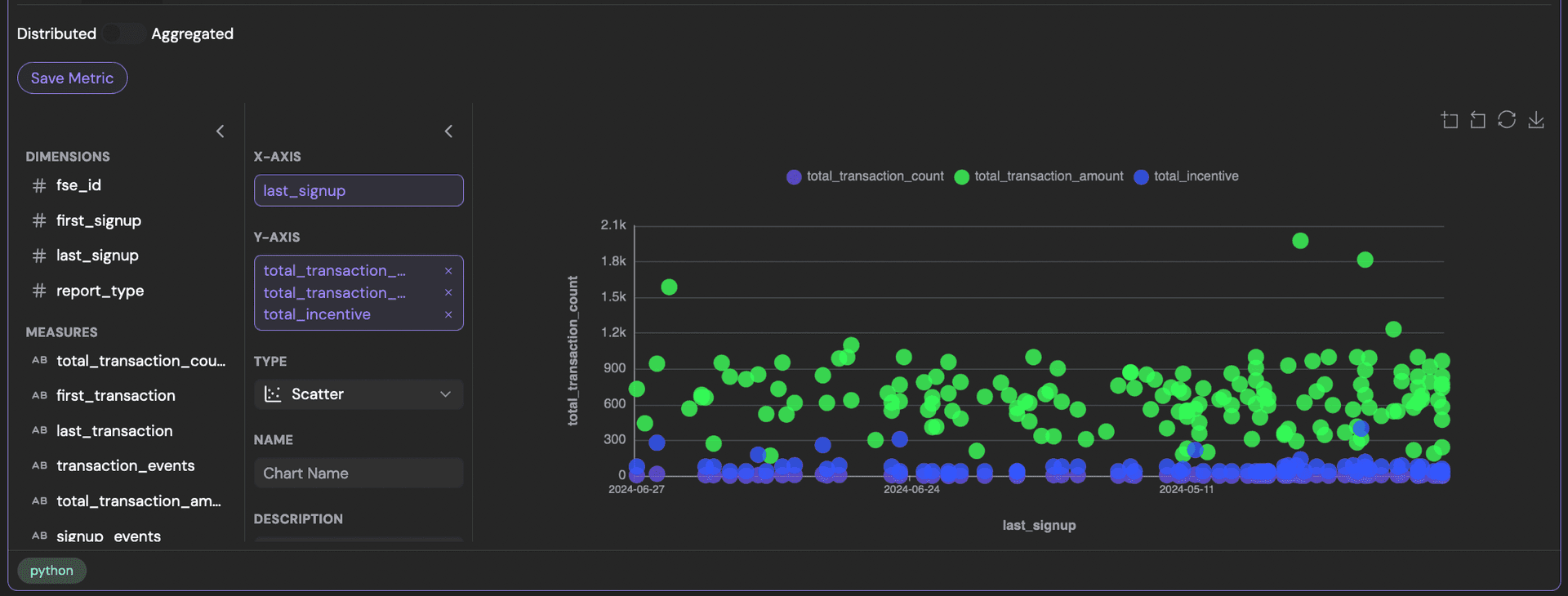The width and height of the screenshot is (1568, 596).
Task: Select report_type dimension
Action: pyautogui.click(x=100, y=291)
